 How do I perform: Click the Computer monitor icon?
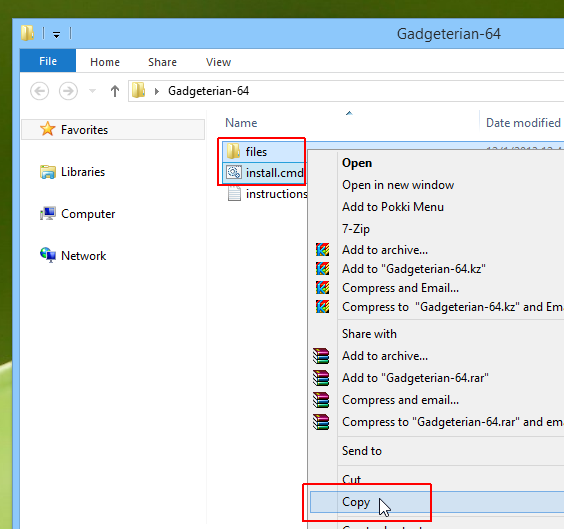(47, 213)
